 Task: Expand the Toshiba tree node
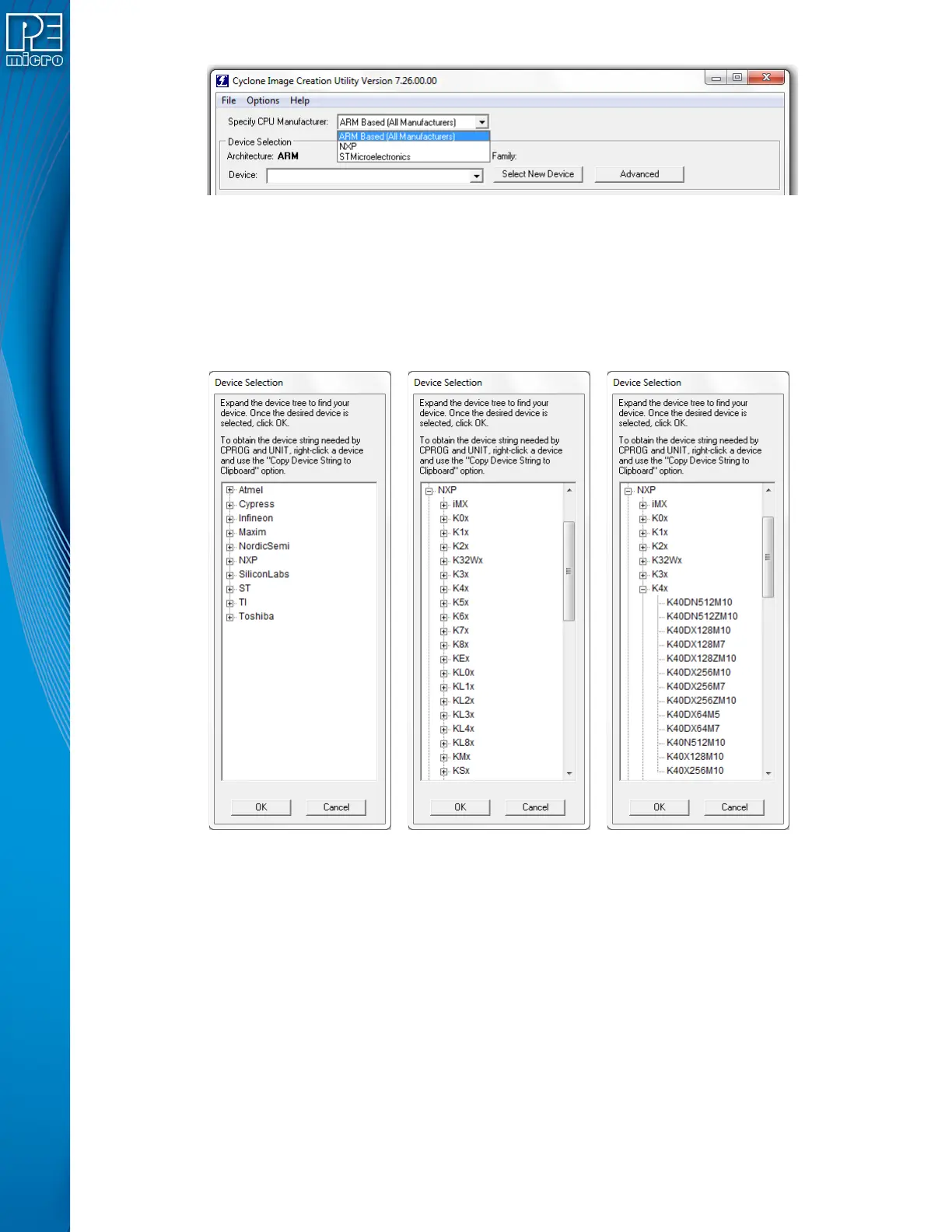coord(230,617)
